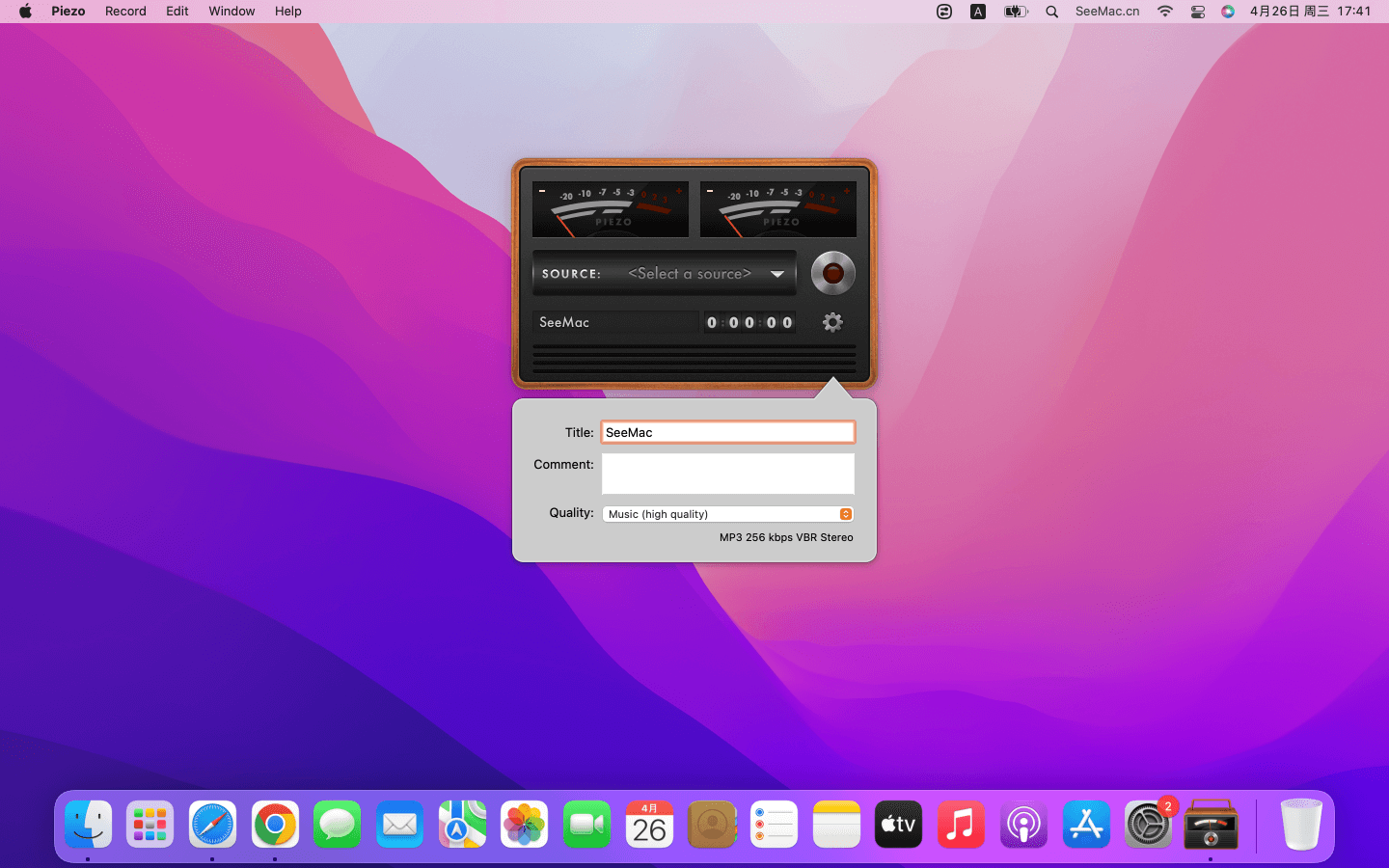Open the <Select a source> dropdown
This screenshot has width=1389, height=868.
click(691, 273)
